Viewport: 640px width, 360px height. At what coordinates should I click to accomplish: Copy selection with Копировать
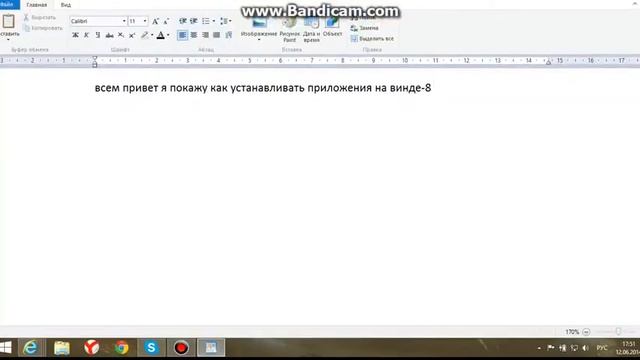pyautogui.click(x=43, y=28)
